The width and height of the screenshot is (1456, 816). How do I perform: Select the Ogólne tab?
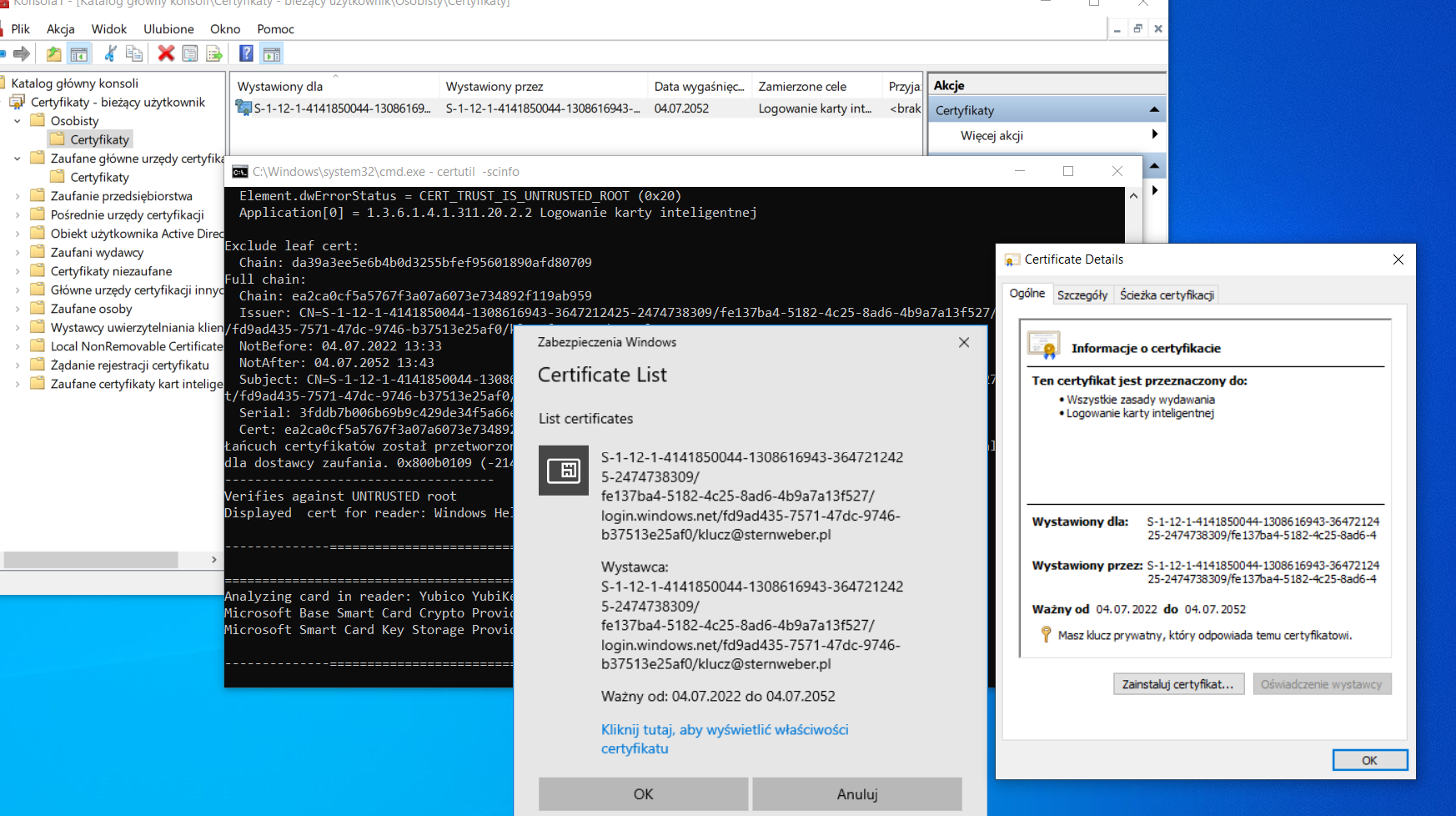(x=1027, y=293)
